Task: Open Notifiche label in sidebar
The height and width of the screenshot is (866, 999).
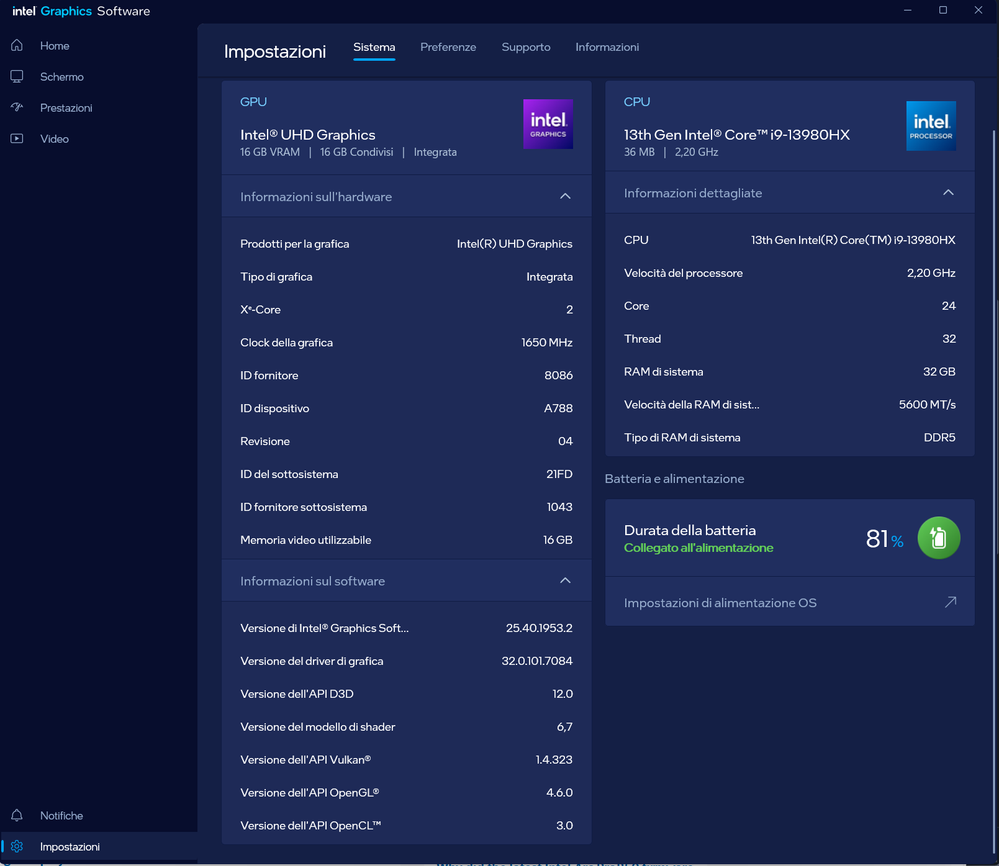Action: pyautogui.click(x=61, y=816)
